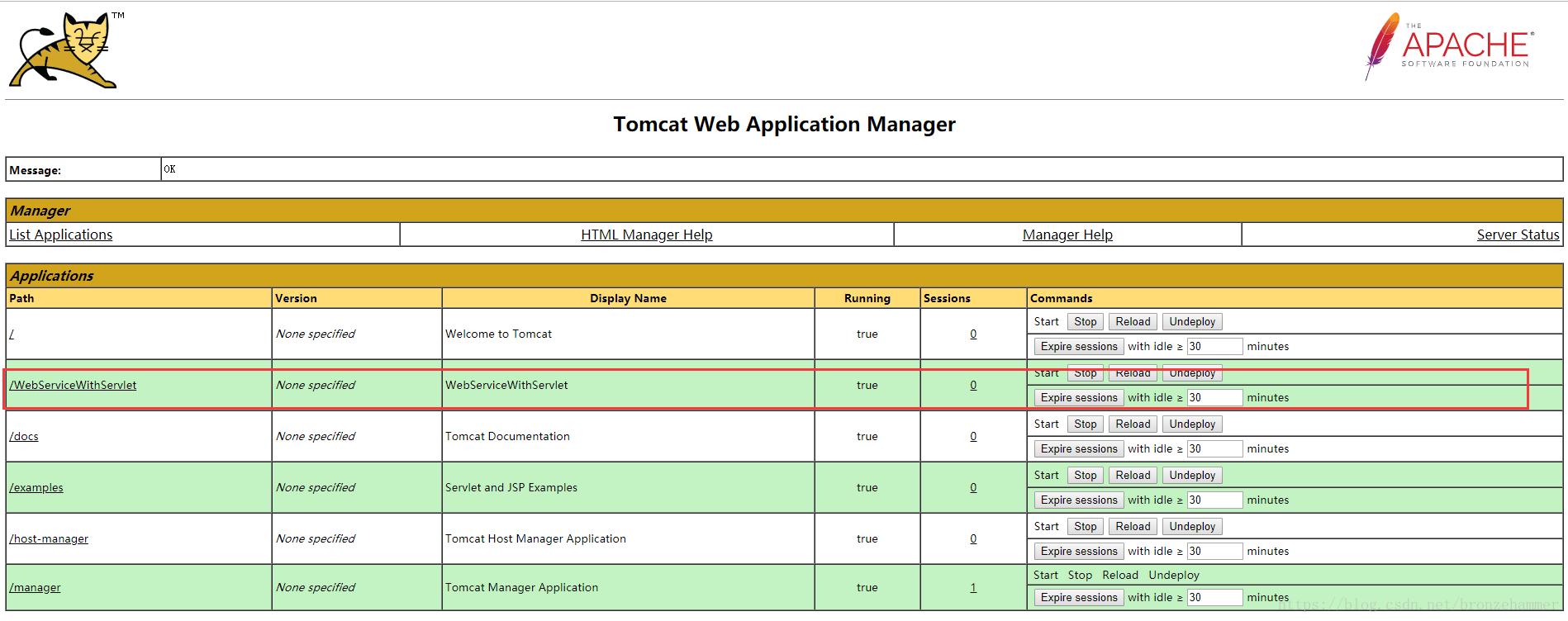Open HTML Manager Help
This screenshot has width=1568, height=621.
tap(646, 235)
